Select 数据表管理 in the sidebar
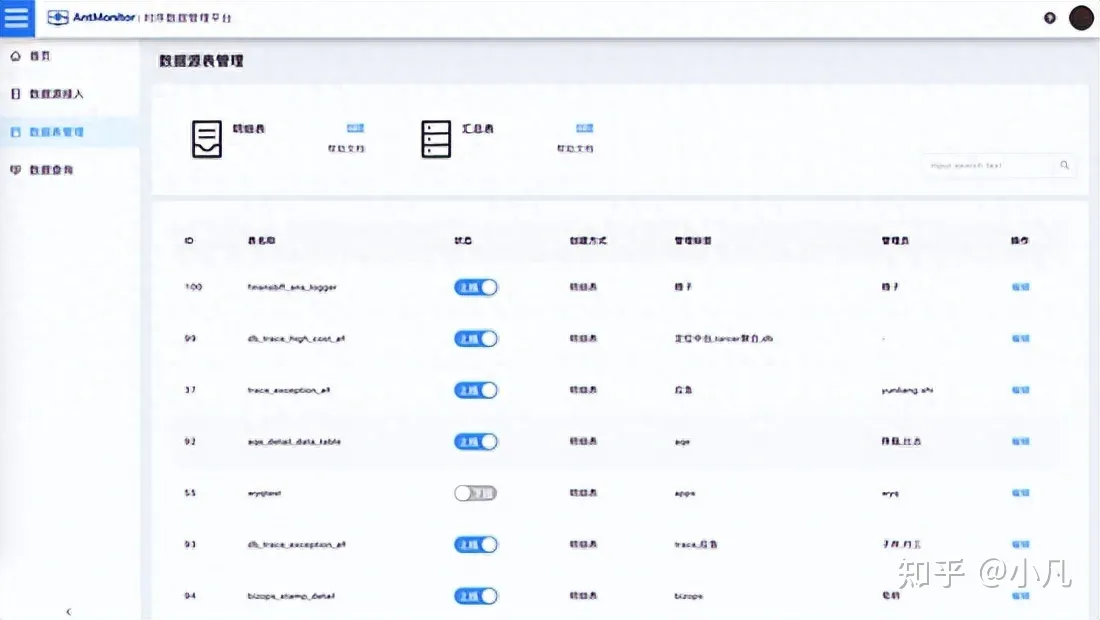1100x620 pixels. (56, 132)
